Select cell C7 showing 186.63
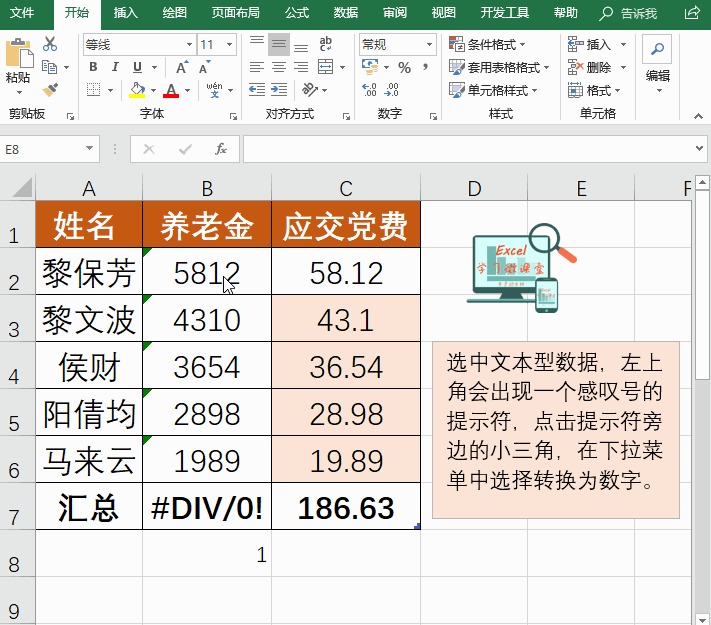The width and height of the screenshot is (711, 625). click(x=346, y=507)
